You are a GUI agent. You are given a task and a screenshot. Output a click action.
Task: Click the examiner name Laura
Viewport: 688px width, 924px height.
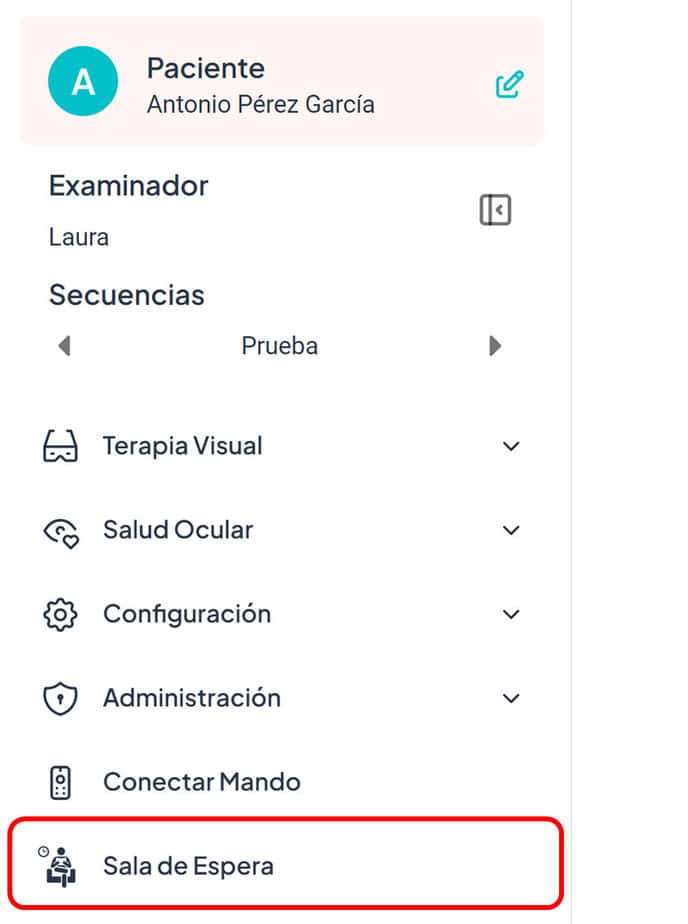(x=79, y=237)
